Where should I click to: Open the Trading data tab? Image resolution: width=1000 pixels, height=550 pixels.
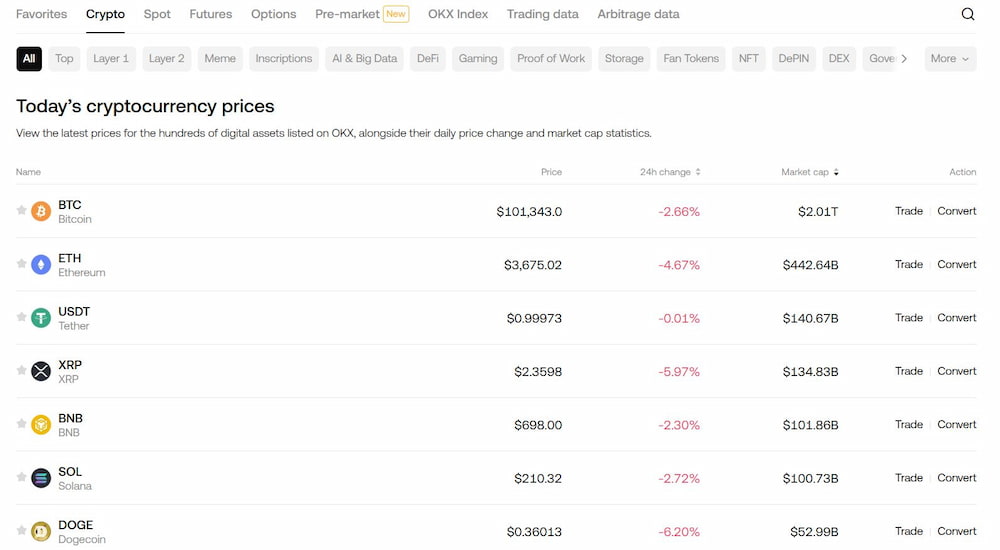543,14
